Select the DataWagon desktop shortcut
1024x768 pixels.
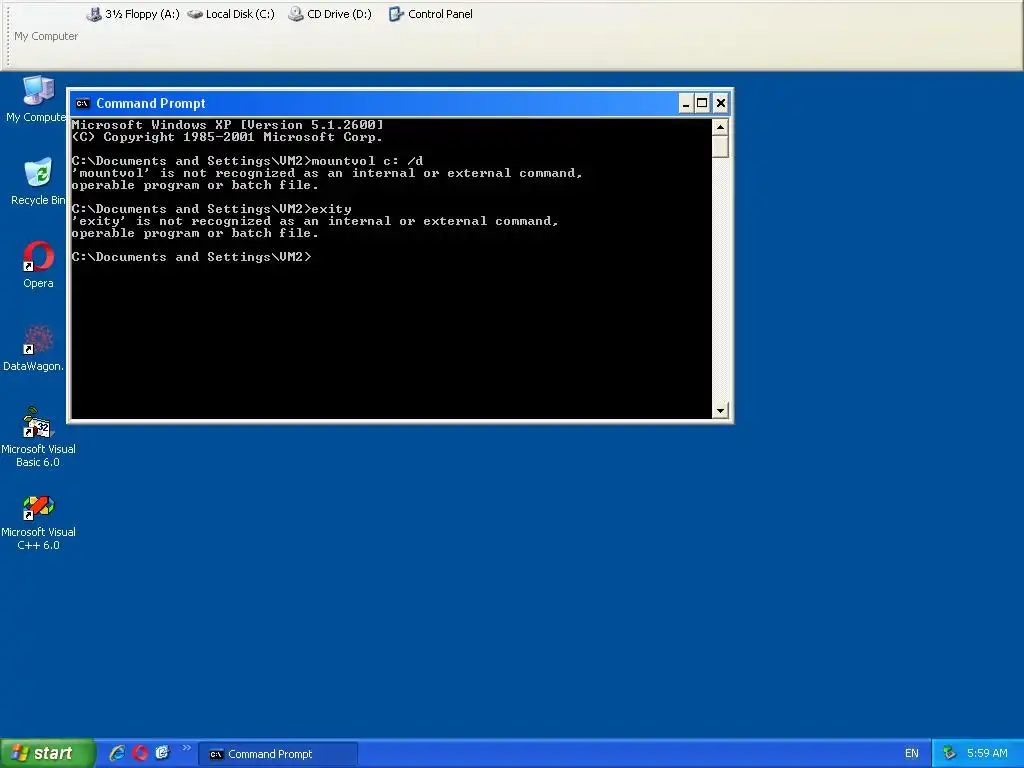(34, 347)
